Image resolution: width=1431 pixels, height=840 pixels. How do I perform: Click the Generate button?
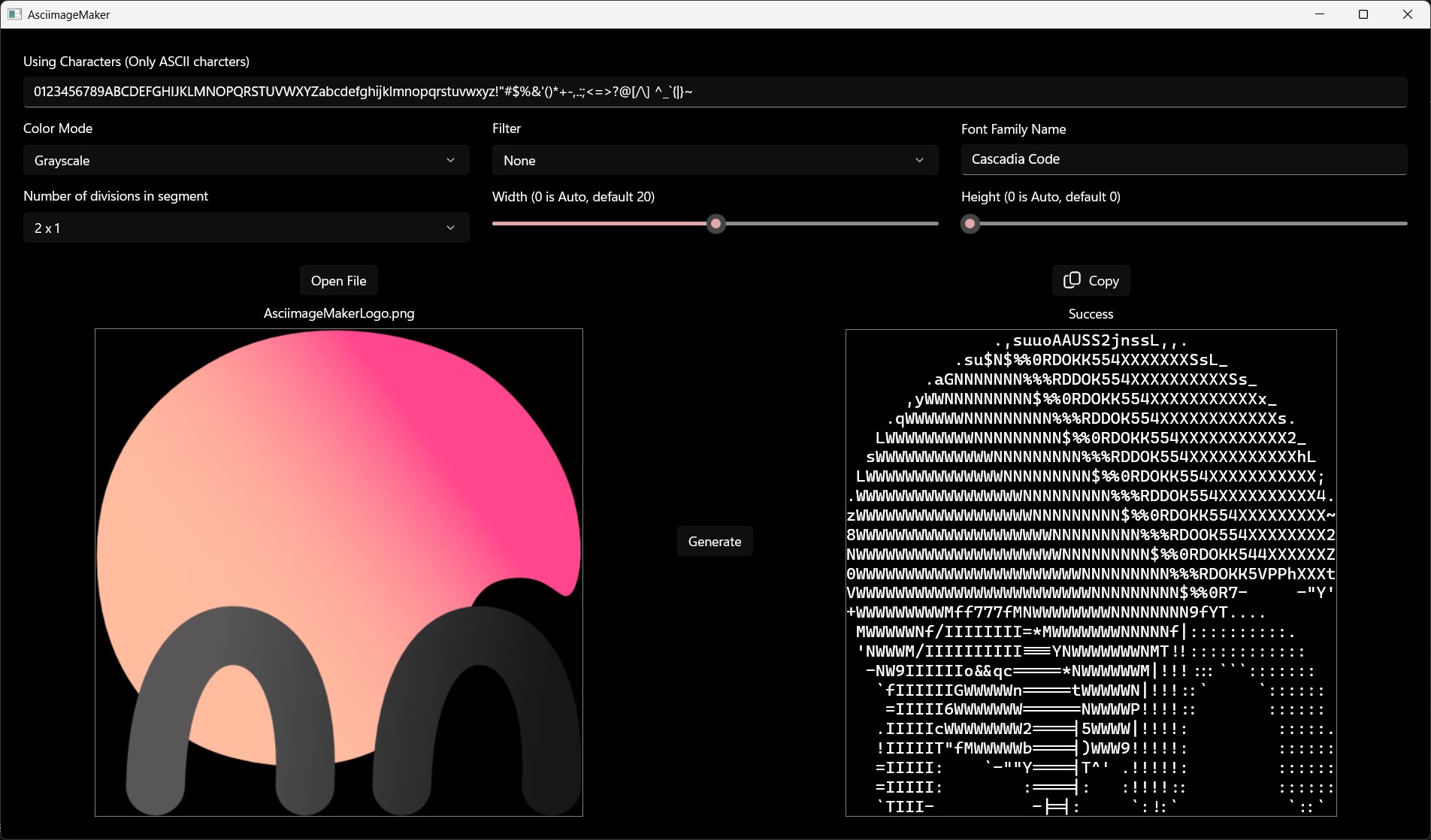pyautogui.click(x=715, y=541)
